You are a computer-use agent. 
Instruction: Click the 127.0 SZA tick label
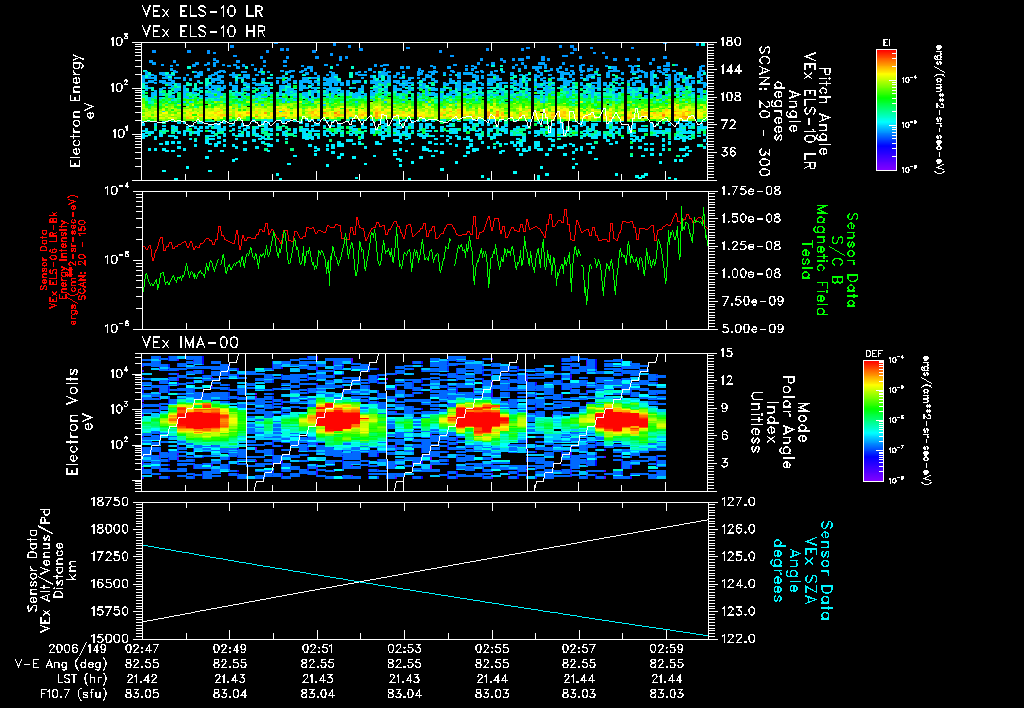coord(737,502)
